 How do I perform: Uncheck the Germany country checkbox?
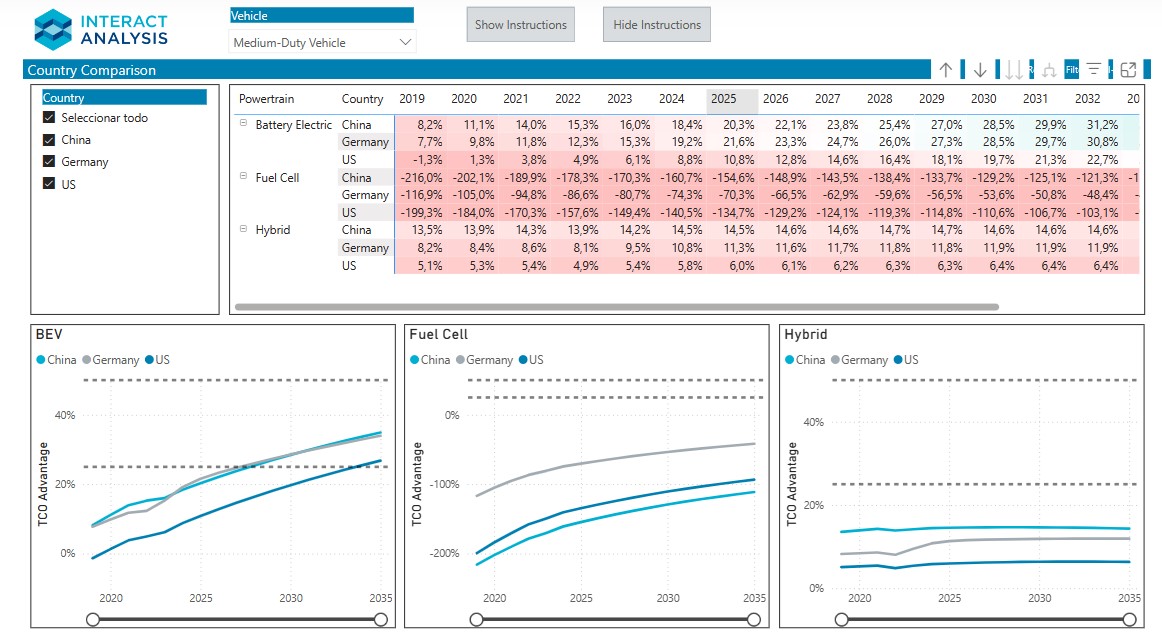point(49,162)
